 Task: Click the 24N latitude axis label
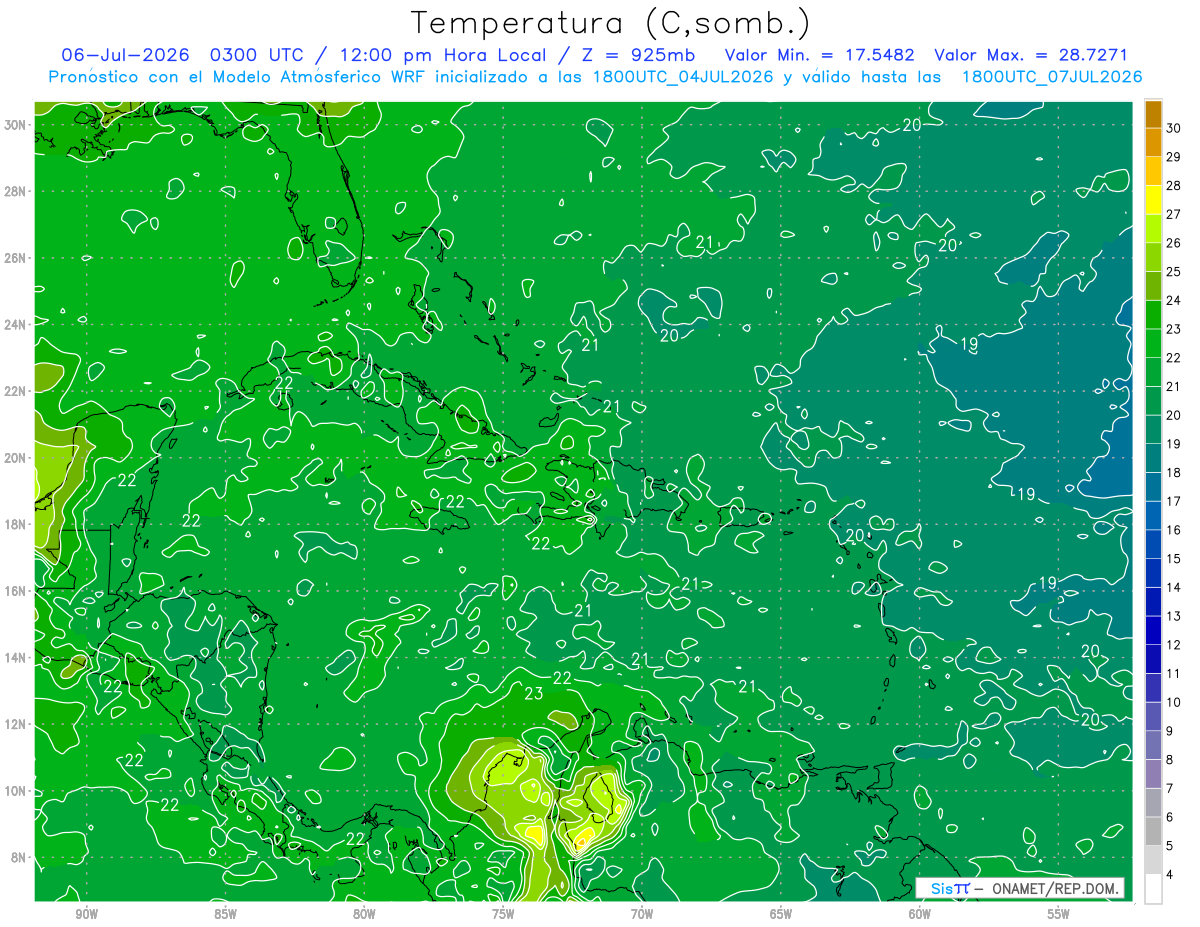[15, 325]
